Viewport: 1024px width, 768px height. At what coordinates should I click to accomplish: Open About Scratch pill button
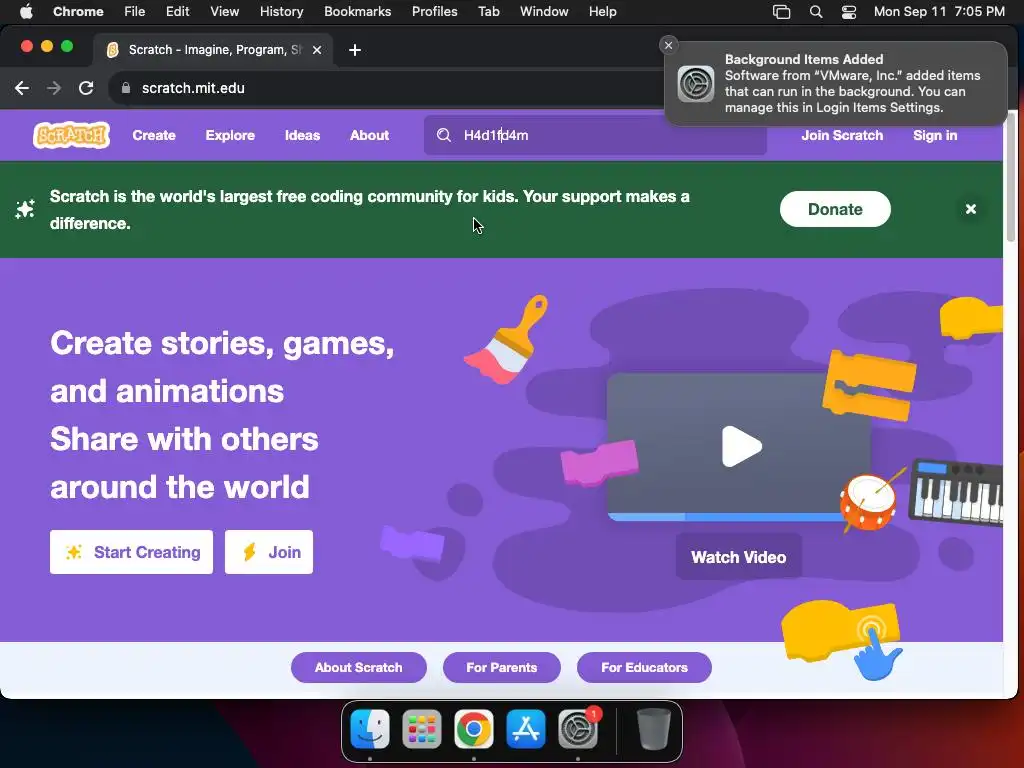click(359, 667)
